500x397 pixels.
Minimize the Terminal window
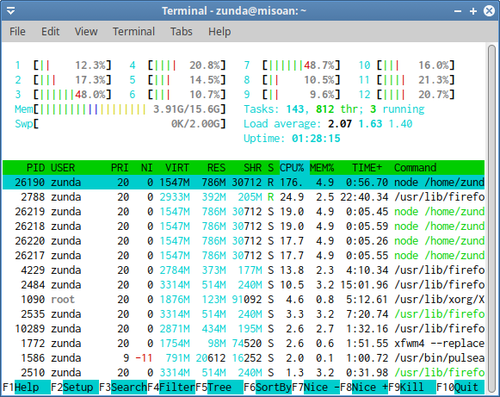[458, 11]
